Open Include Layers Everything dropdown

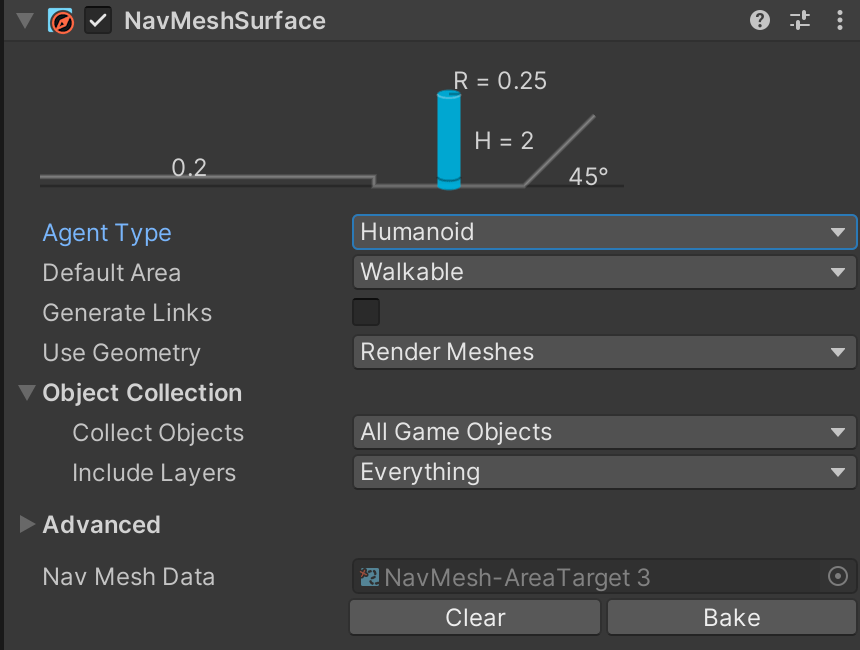604,472
